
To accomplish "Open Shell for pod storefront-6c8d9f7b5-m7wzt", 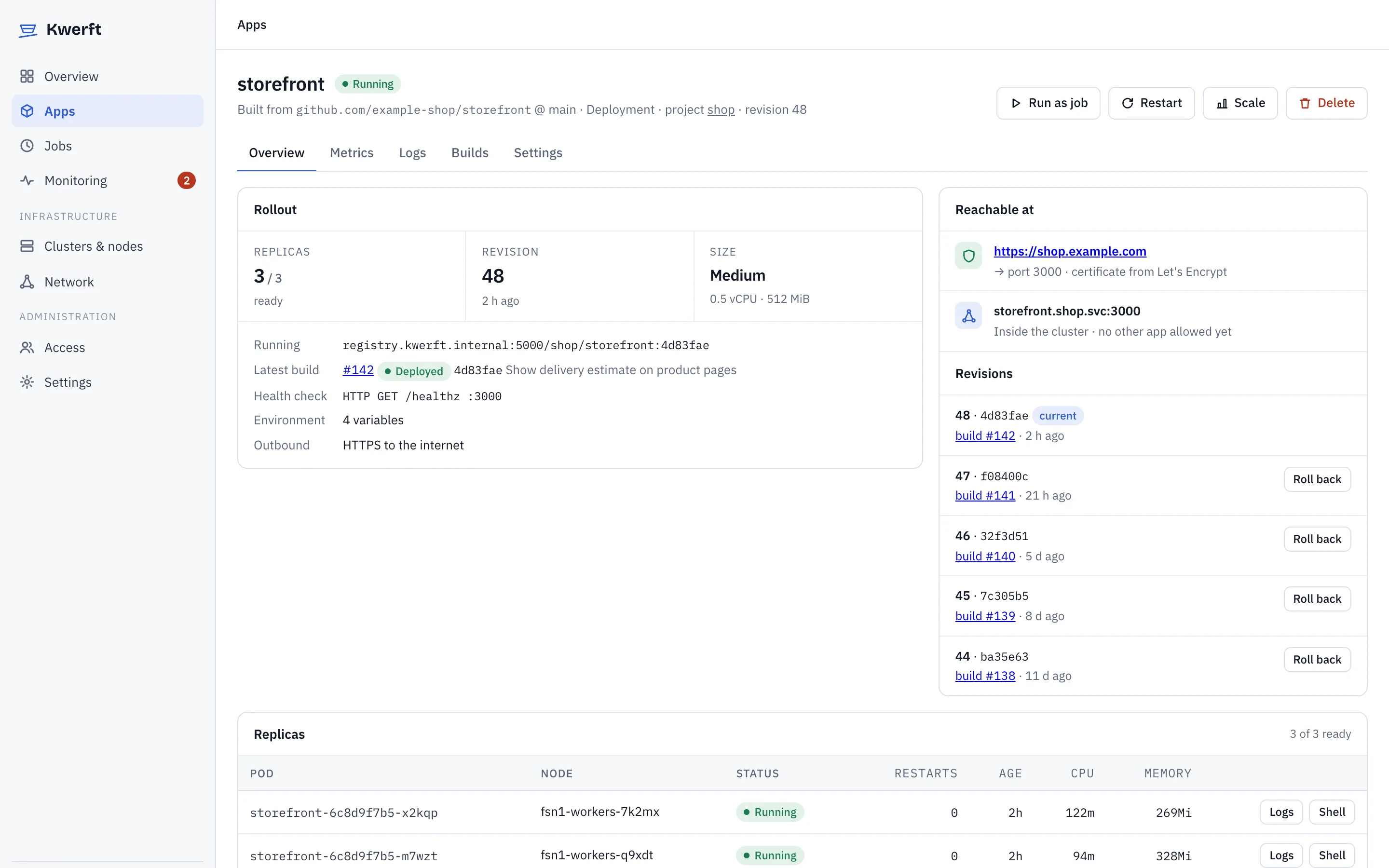I will click(x=1332, y=855).
